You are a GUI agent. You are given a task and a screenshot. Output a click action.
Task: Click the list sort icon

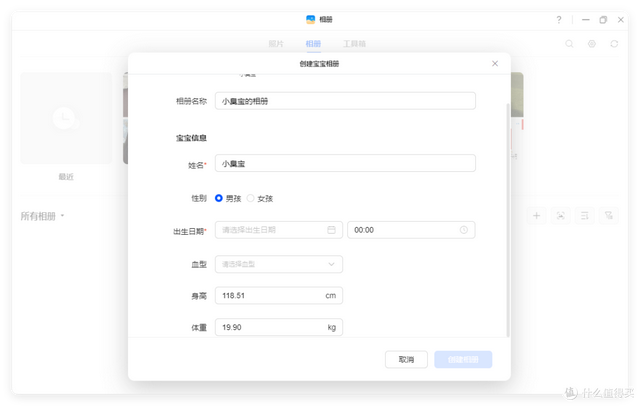point(584,215)
